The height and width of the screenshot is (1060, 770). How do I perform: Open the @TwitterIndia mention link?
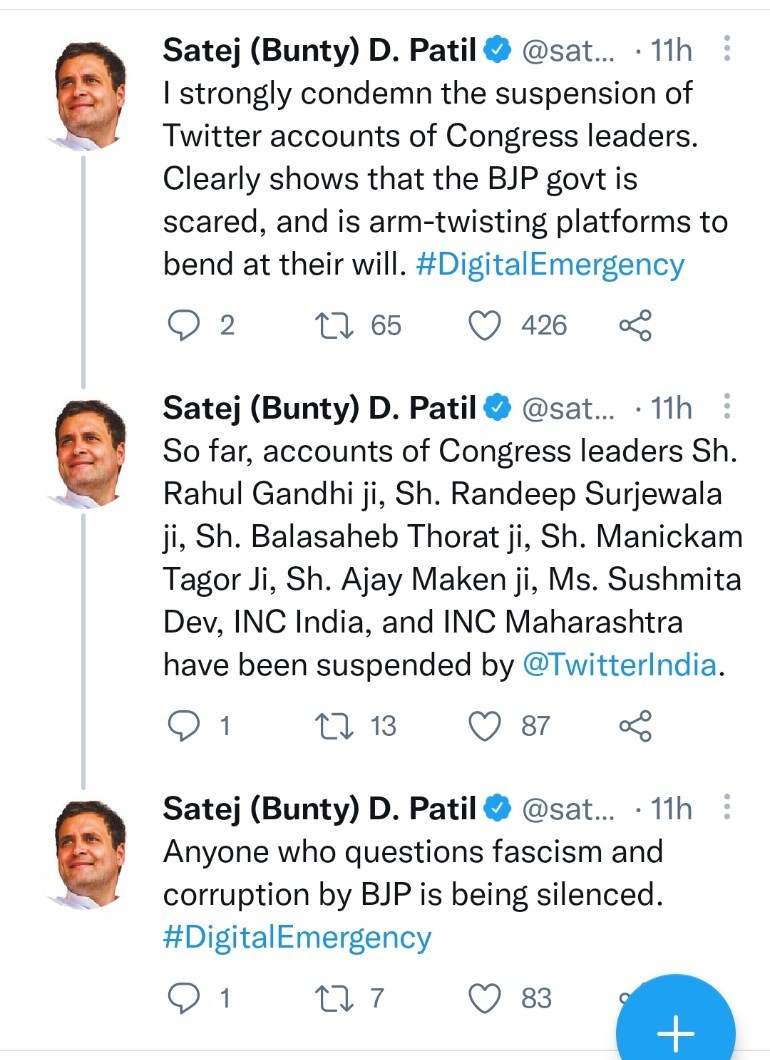pyautogui.click(x=620, y=665)
